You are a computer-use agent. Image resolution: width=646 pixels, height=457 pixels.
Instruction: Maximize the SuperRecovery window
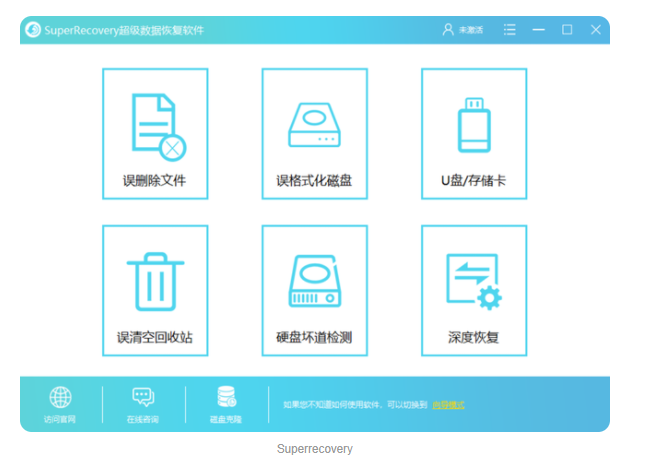pos(567,30)
